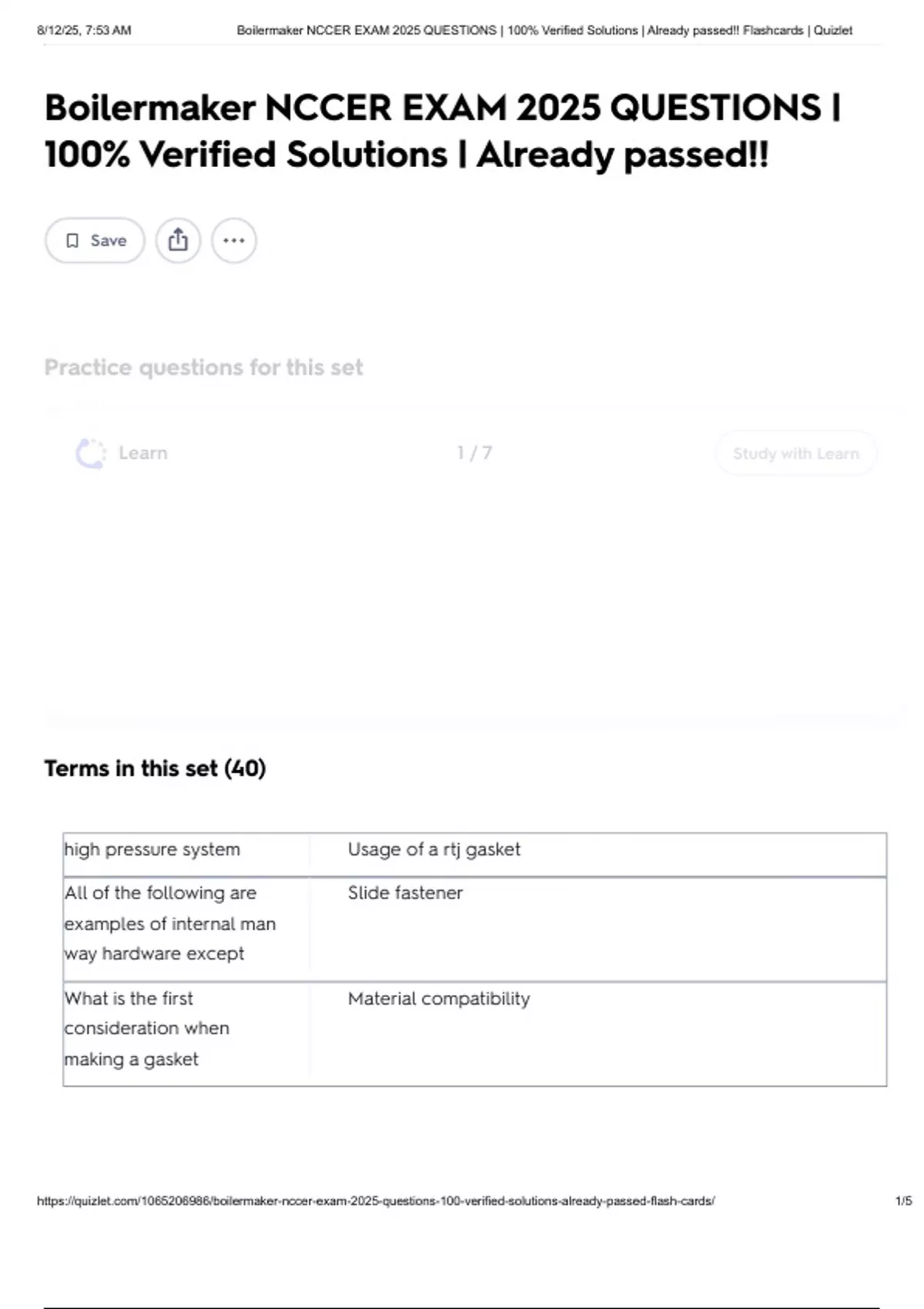Image resolution: width=924 pixels, height=1309 pixels.
Task: Click the 'Material compatibility' definition
Action: 439,999
